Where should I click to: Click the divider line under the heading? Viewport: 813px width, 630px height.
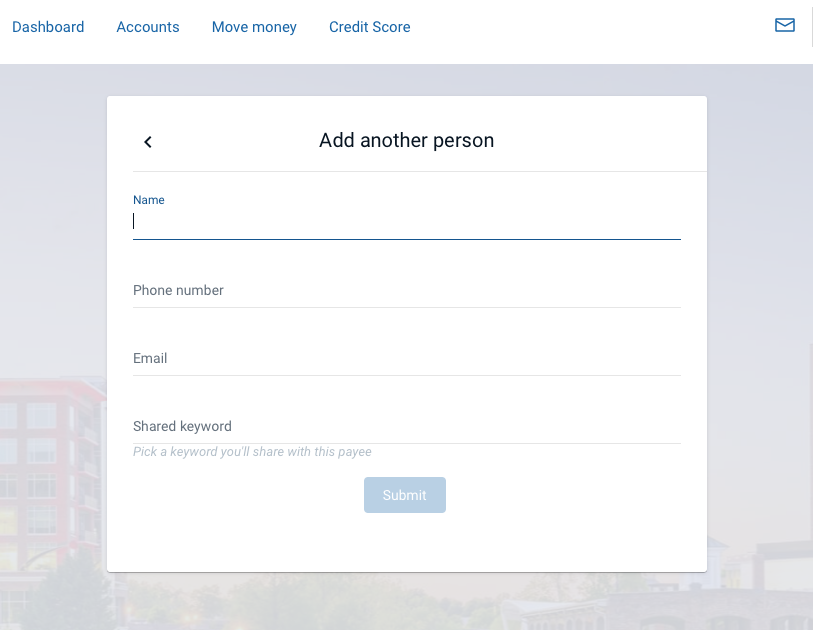click(419, 171)
